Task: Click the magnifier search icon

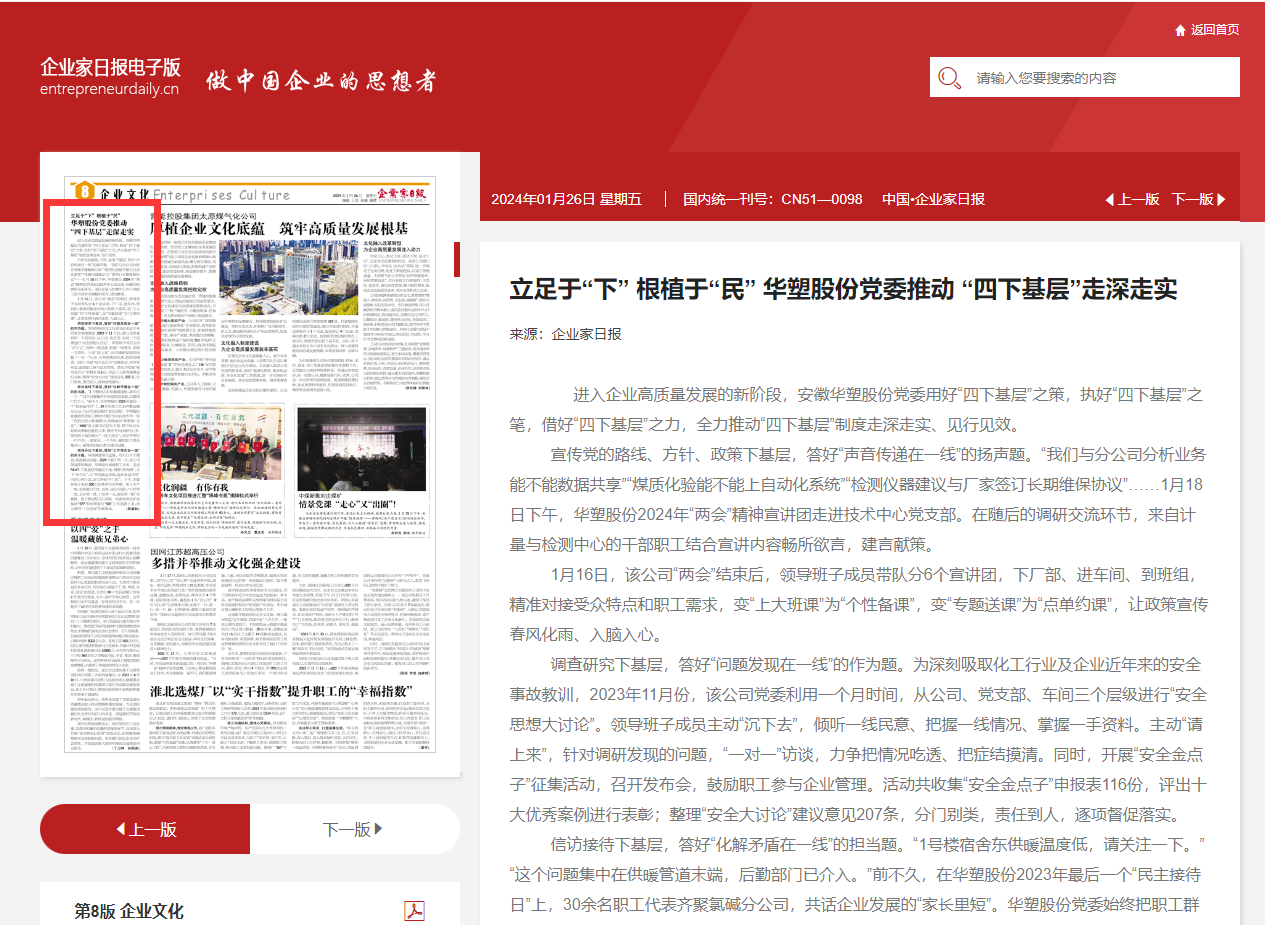Action: click(x=950, y=78)
